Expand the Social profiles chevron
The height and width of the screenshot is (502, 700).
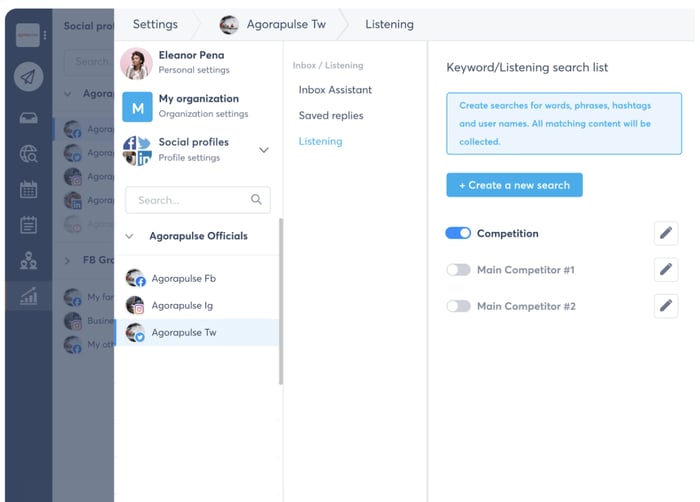pos(264,150)
